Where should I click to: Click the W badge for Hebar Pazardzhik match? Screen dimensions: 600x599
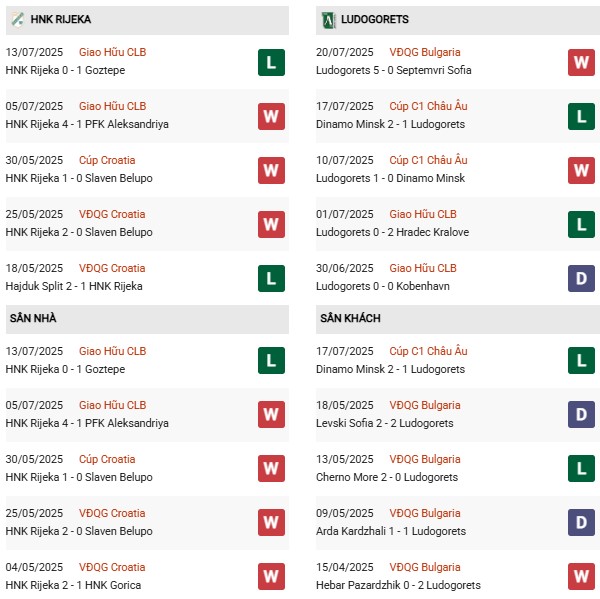(x=581, y=577)
